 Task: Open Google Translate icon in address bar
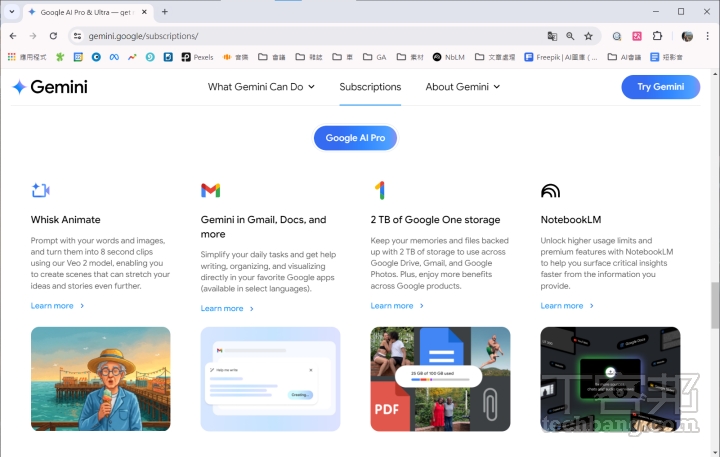pyautogui.click(x=552, y=36)
